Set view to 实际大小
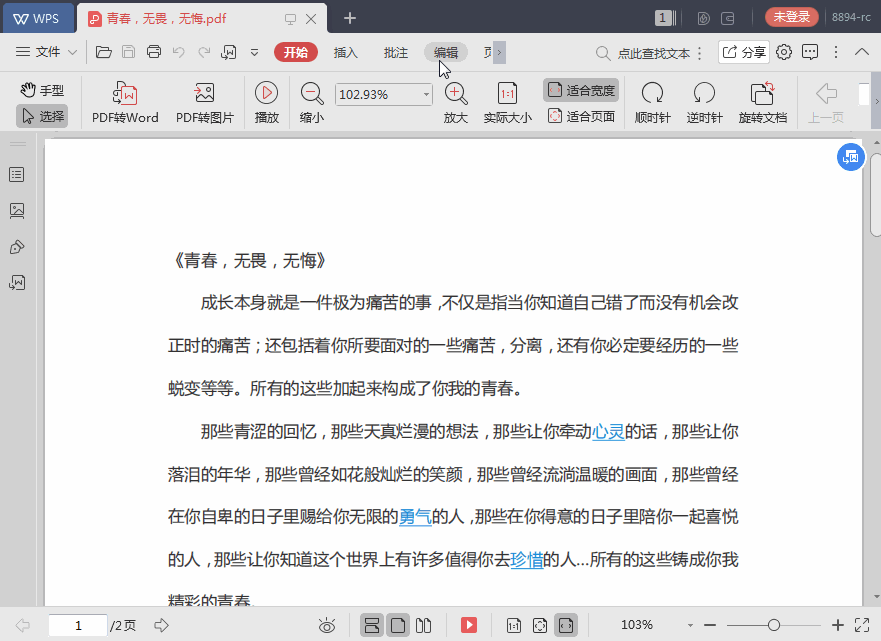Viewport: 881px width, 641px height. pyautogui.click(x=507, y=102)
